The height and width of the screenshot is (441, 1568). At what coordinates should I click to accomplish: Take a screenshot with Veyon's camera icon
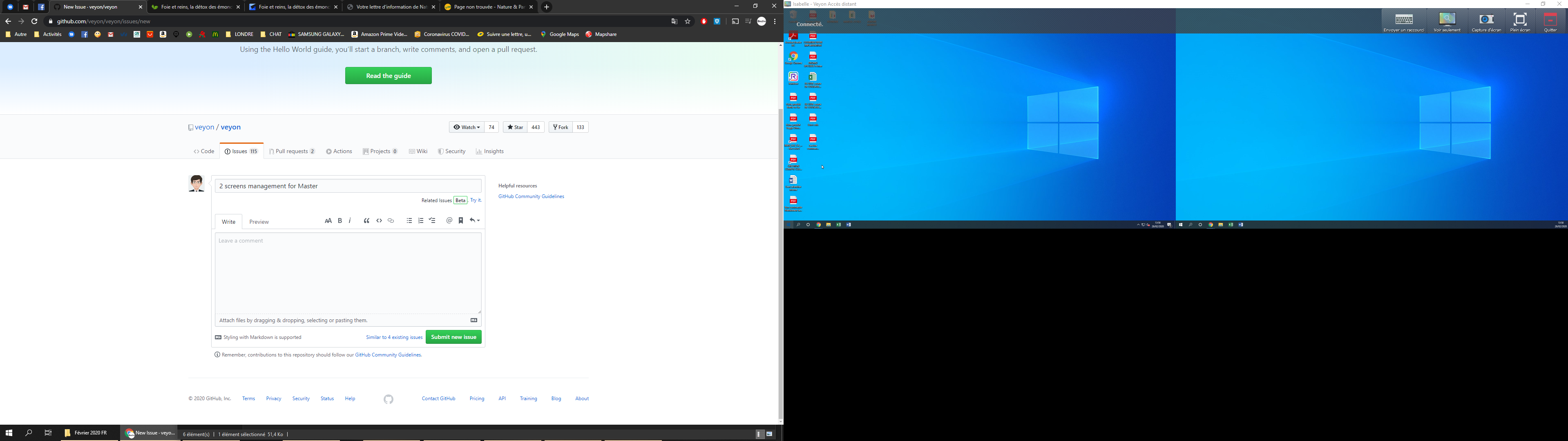click(1487, 20)
